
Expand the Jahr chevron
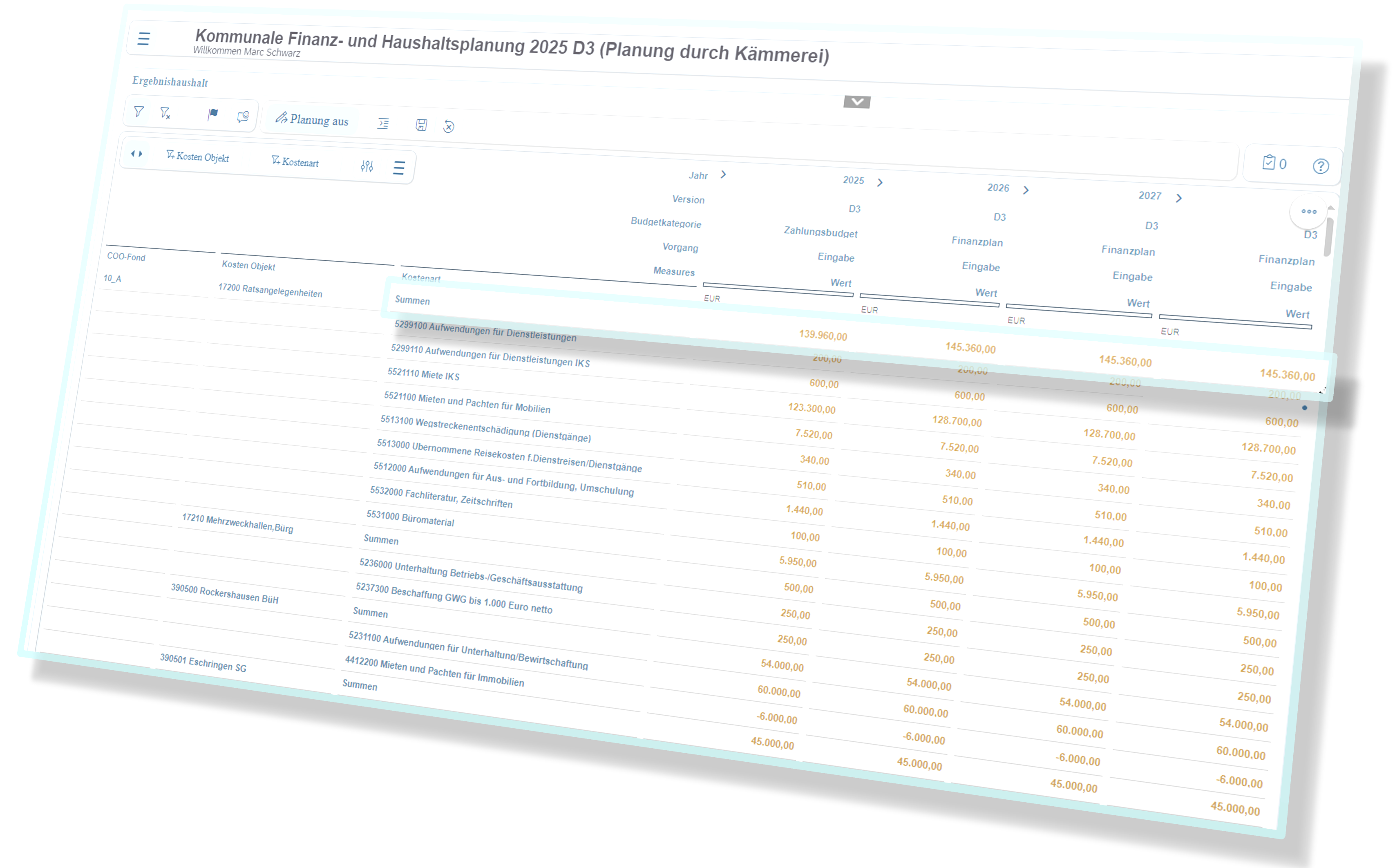(x=724, y=174)
